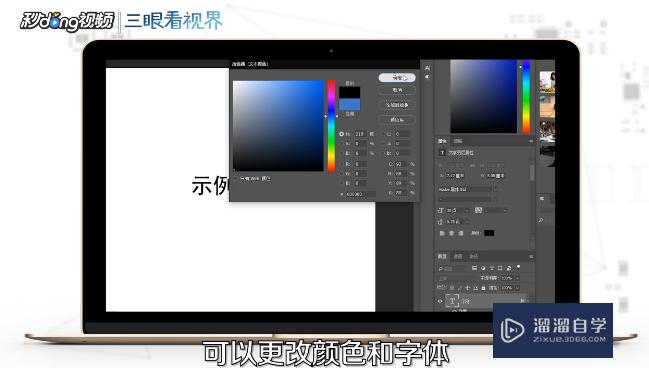Select the L lightness radio button

coord(383,134)
